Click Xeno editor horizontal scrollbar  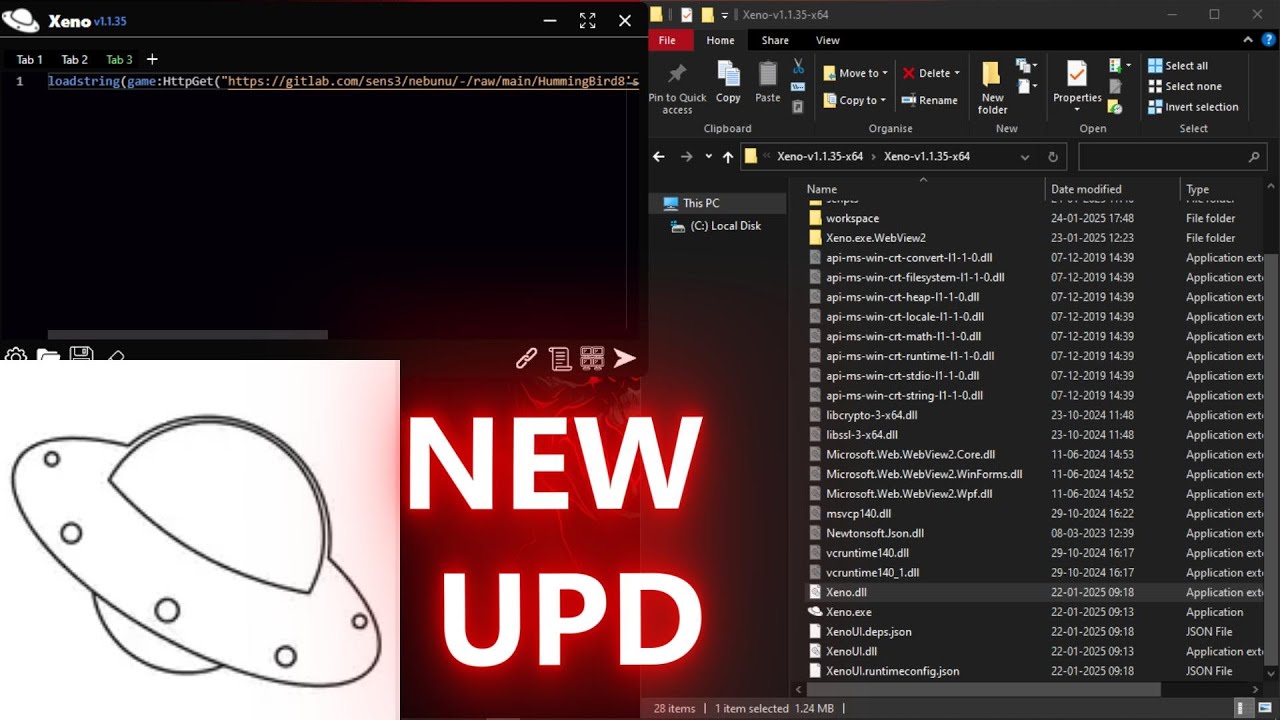click(187, 335)
